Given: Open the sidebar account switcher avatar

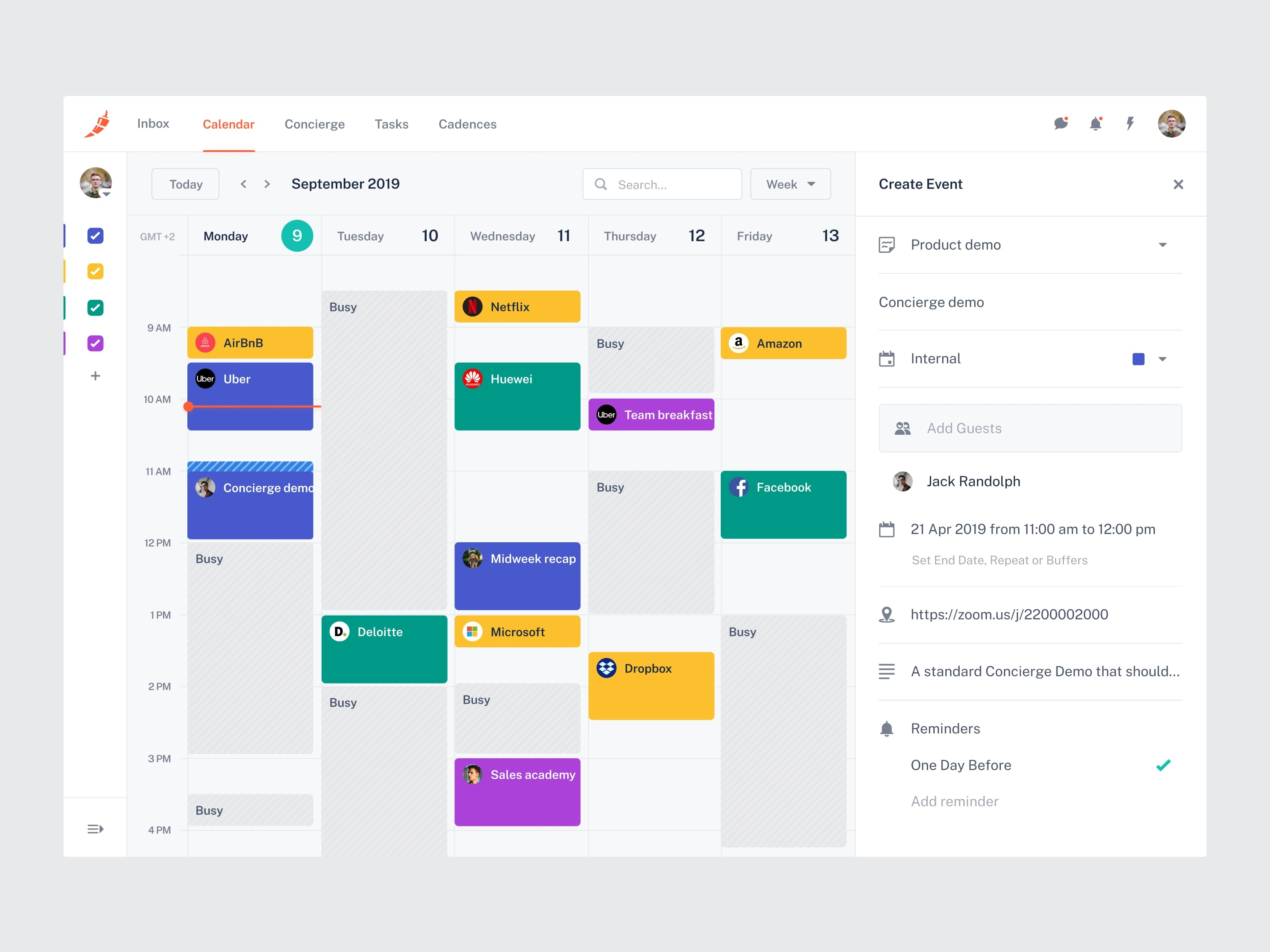Looking at the screenshot, I should click(95, 183).
